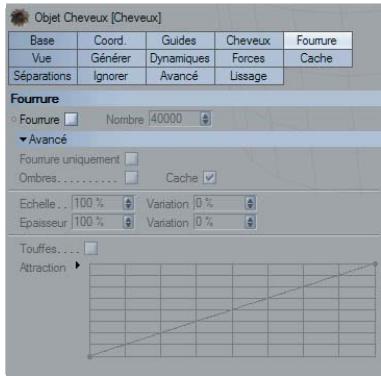The width and height of the screenshot is (381, 376).
Task: Switch to the Coord. tab
Action: (x=112, y=41)
